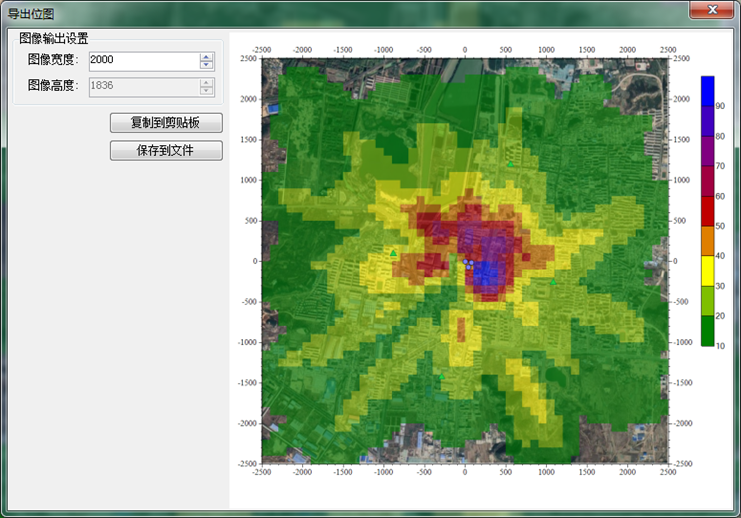This screenshot has height=518, width=741.
Task: Click the yellow legend swatch between 30 and 40
Action: point(707,271)
